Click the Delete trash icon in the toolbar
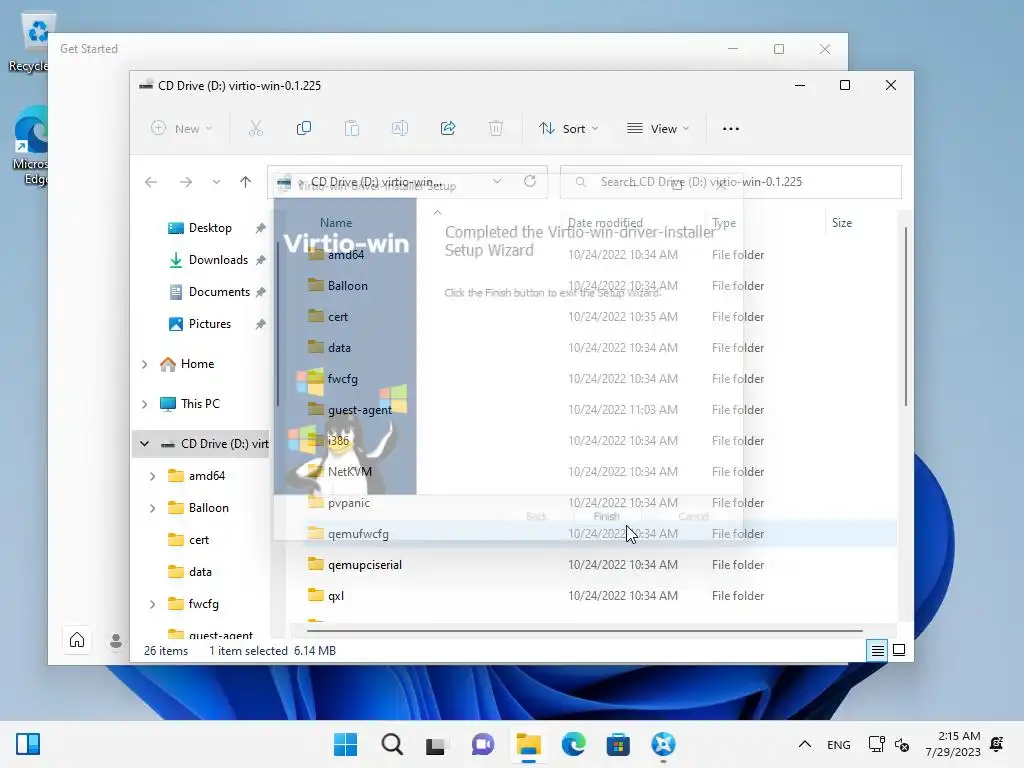 [496, 129]
